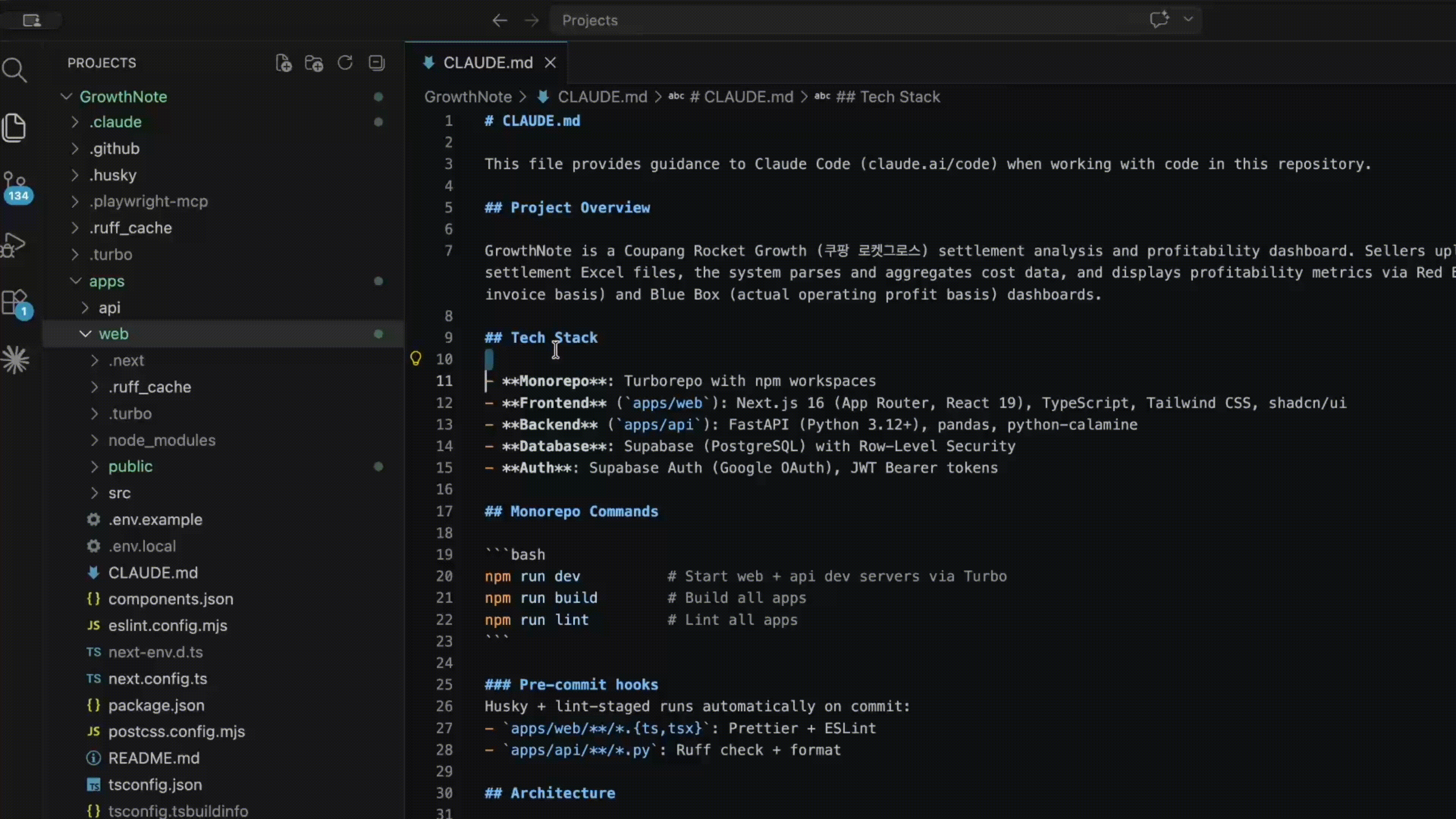Viewport: 1456px width, 819px height.
Task: Expand the node_modules folder
Action: click(x=223, y=440)
